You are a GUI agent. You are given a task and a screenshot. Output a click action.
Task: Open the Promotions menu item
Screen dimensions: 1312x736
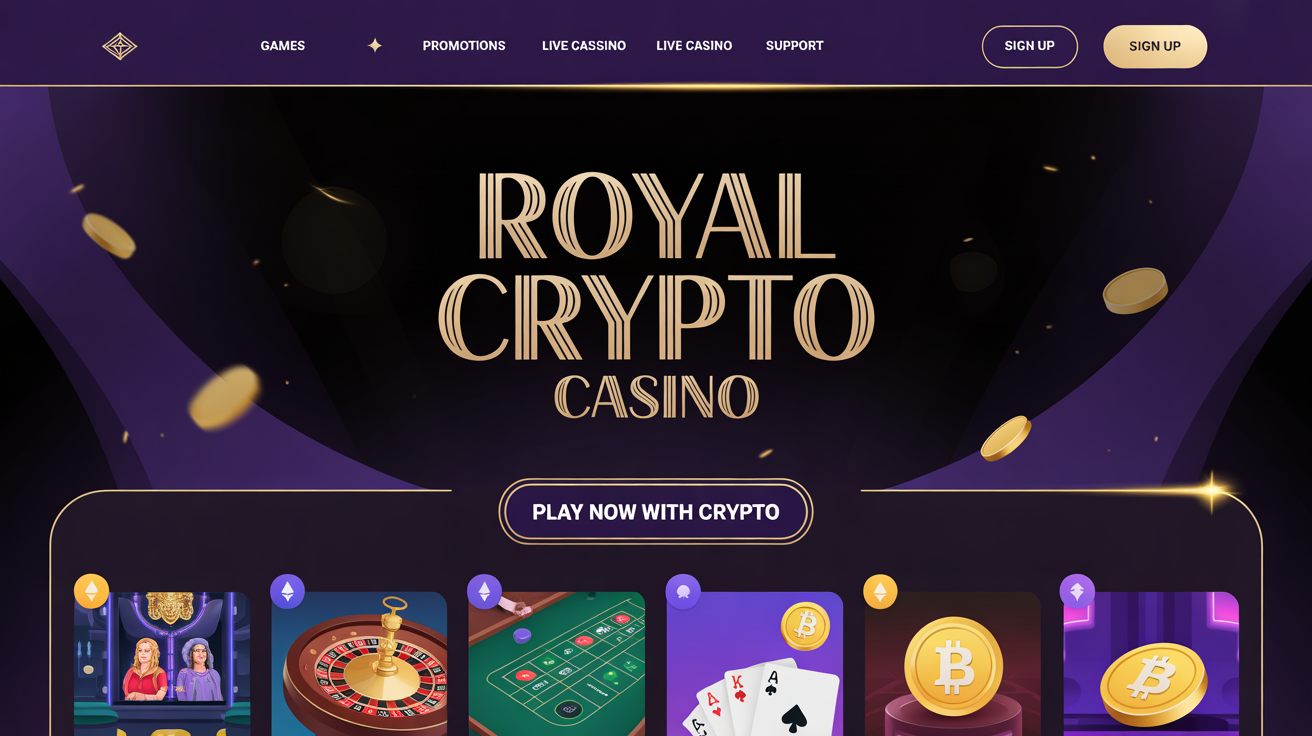(x=464, y=46)
